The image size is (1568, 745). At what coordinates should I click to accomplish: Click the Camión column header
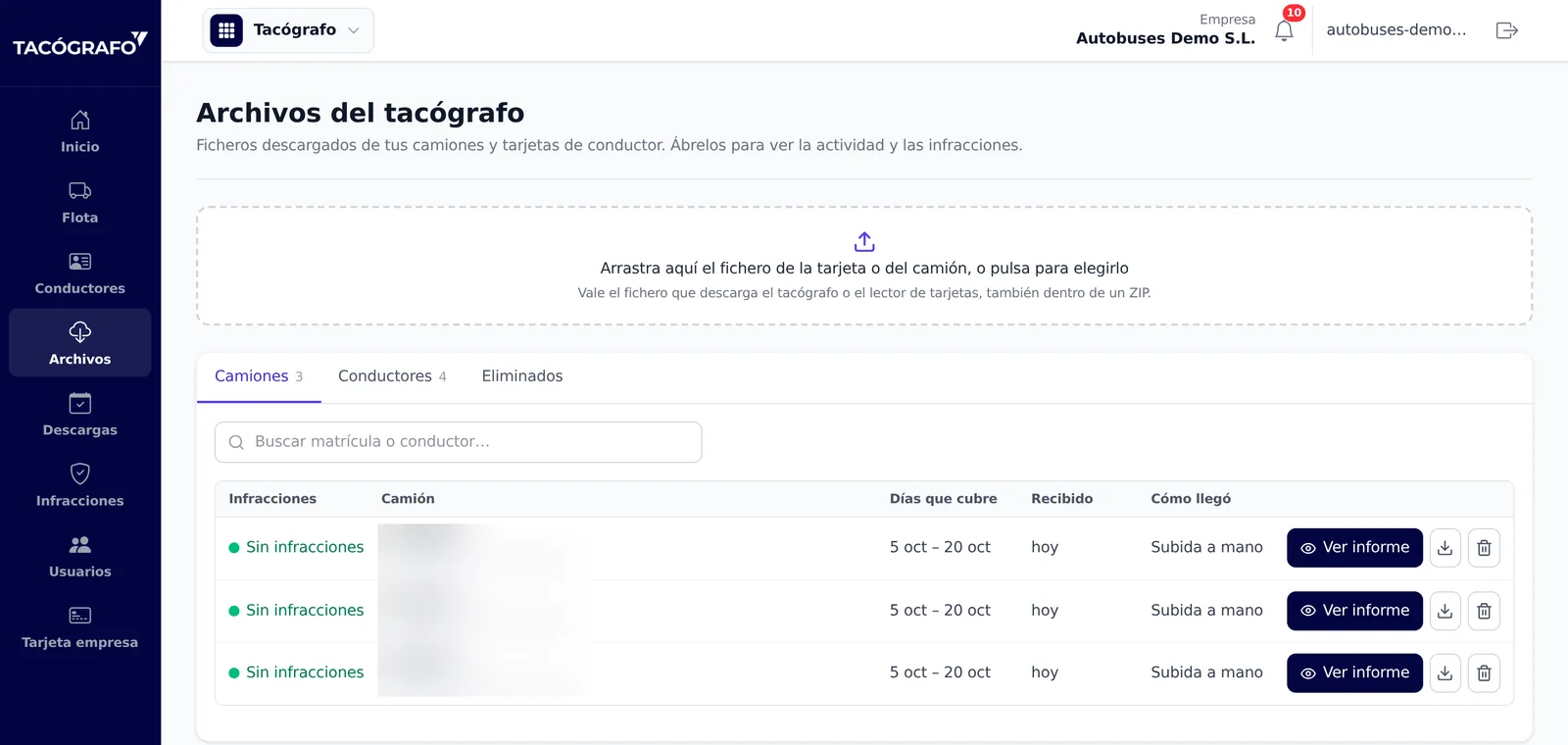coord(408,499)
